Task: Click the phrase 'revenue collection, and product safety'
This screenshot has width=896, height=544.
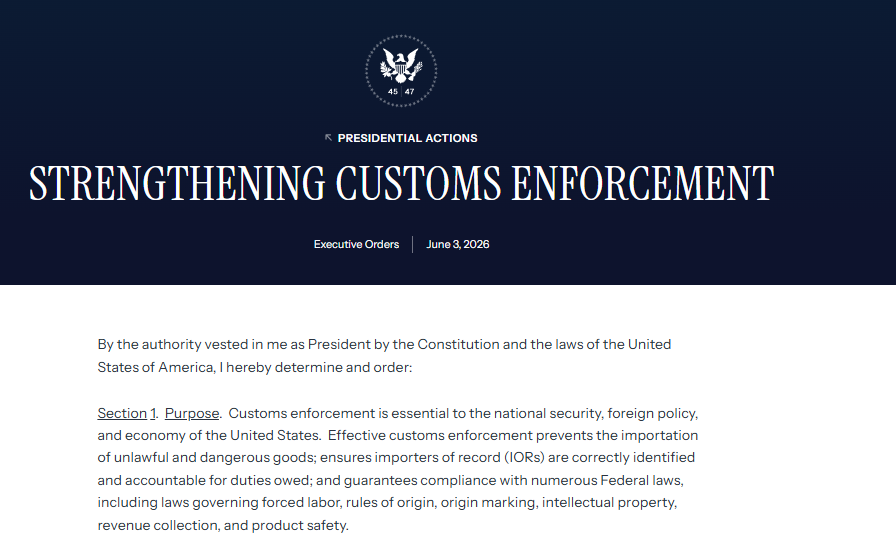Action: pos(222,525)
